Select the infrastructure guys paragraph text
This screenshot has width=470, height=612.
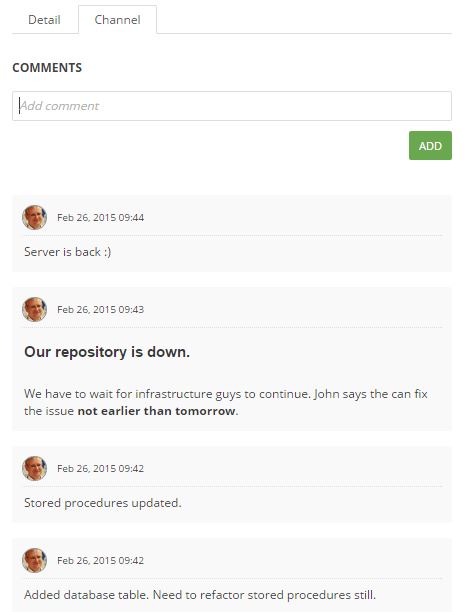[226, 402]
